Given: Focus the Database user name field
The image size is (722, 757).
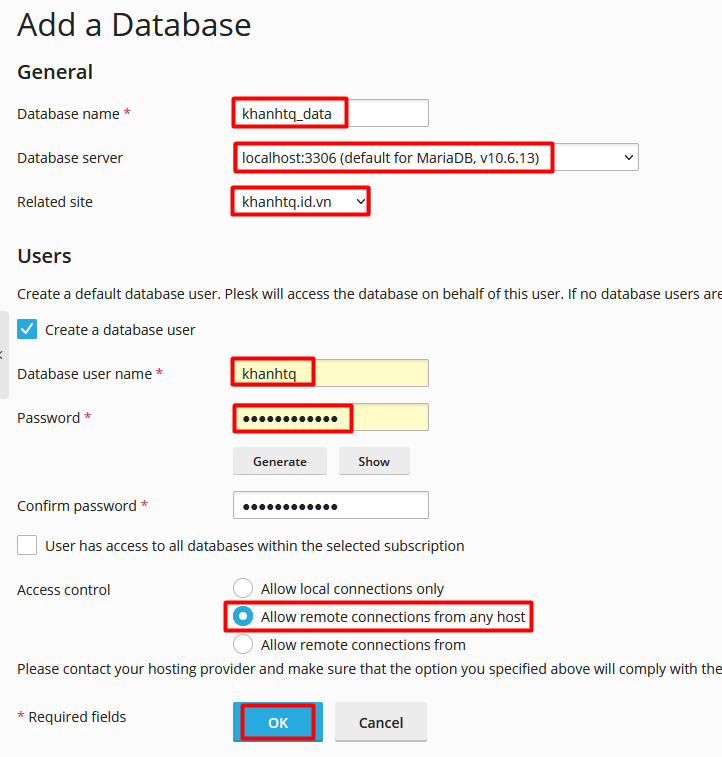Looking at the screenshot, I should (330, 373).
